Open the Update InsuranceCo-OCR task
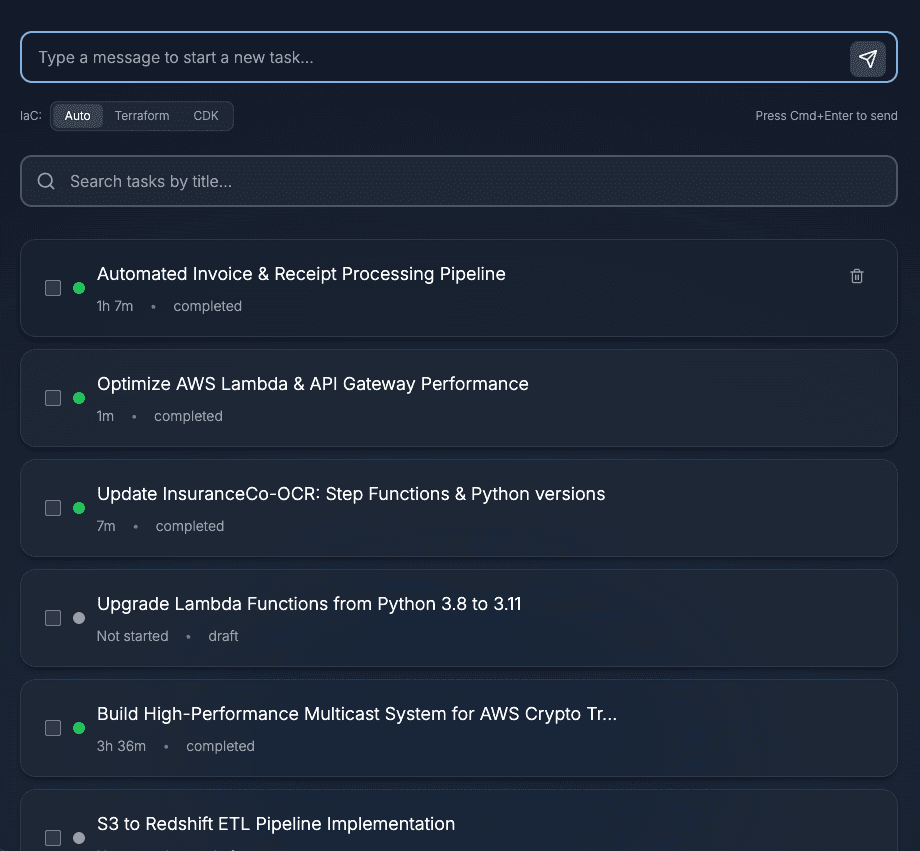This screenshot has height=851, width=920. 350,493
